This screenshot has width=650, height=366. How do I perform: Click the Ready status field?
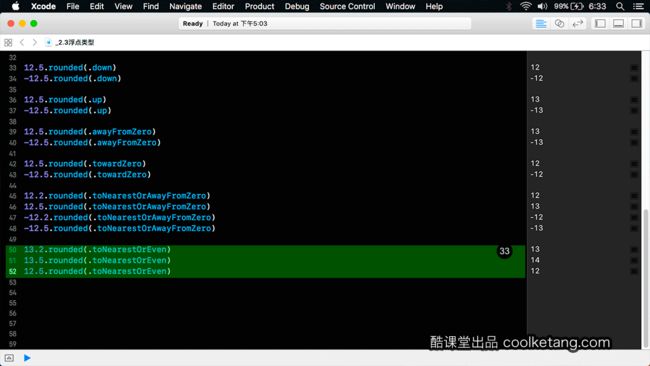pyautogui.click(x=325, y=24)
